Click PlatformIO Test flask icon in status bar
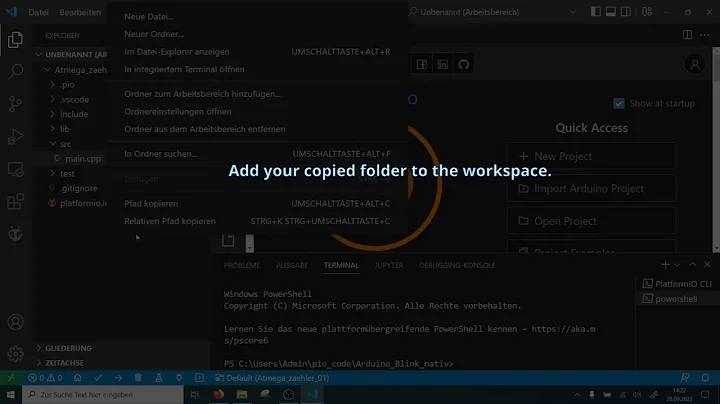Screen dimensions: 720x404 [158, 378]
